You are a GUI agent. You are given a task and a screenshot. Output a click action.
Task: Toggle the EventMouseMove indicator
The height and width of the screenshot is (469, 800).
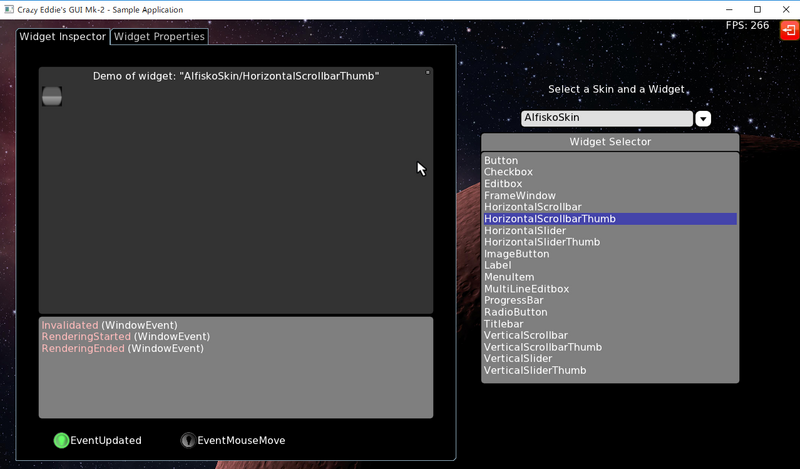click(188, 440)
